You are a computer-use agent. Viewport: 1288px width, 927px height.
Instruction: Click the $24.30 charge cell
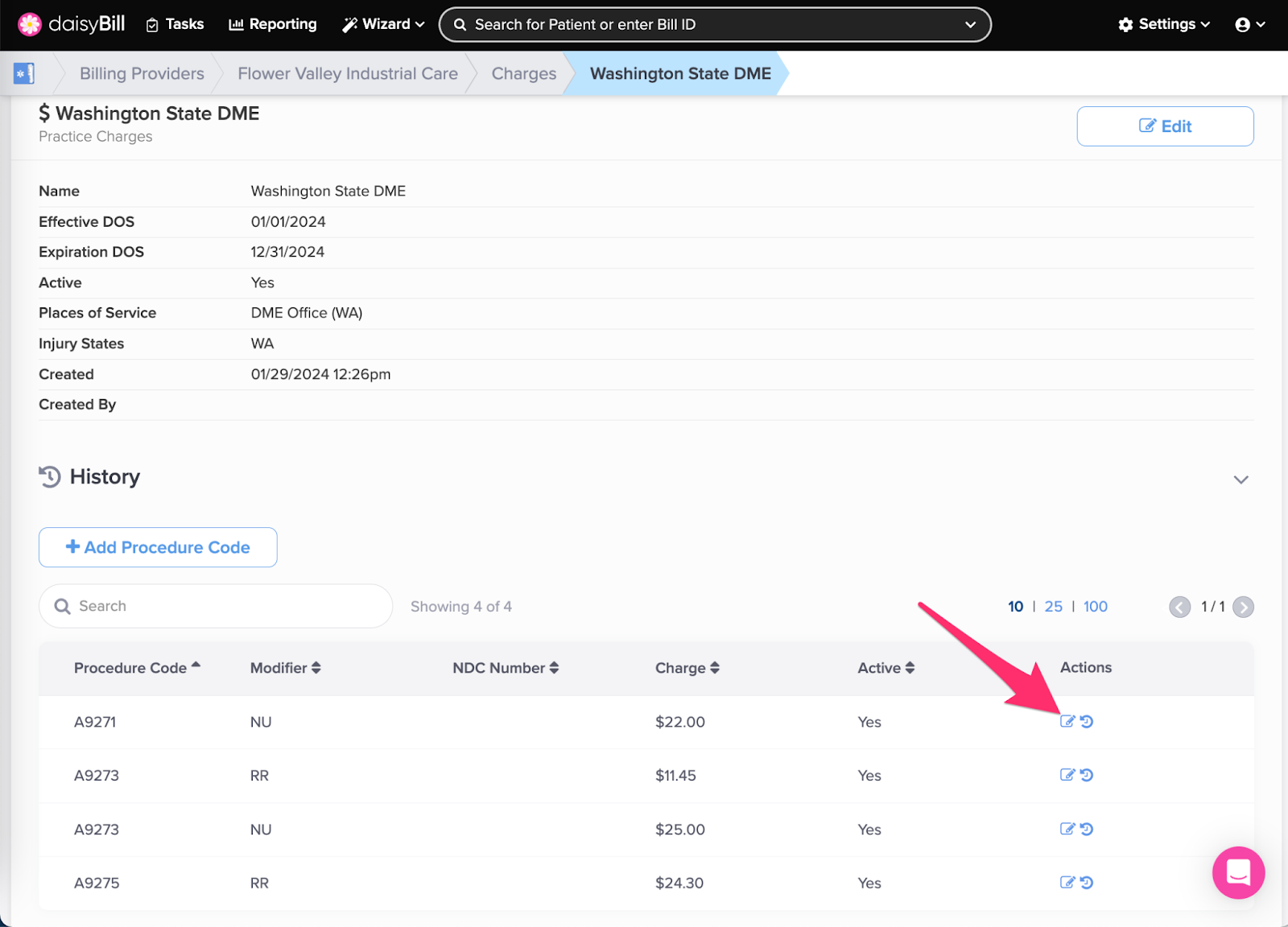(679, 883)
